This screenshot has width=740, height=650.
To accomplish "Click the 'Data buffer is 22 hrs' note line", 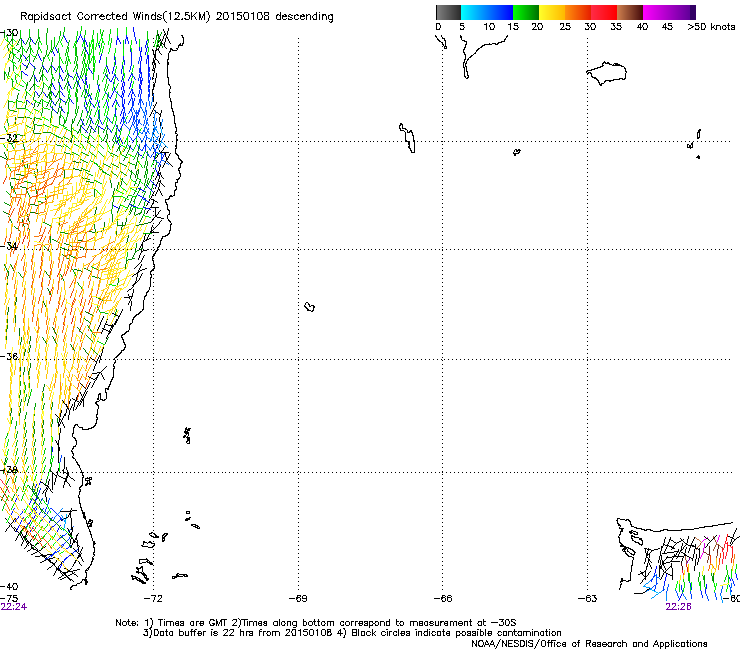I will pyautogui.click(x=352, y=633).
